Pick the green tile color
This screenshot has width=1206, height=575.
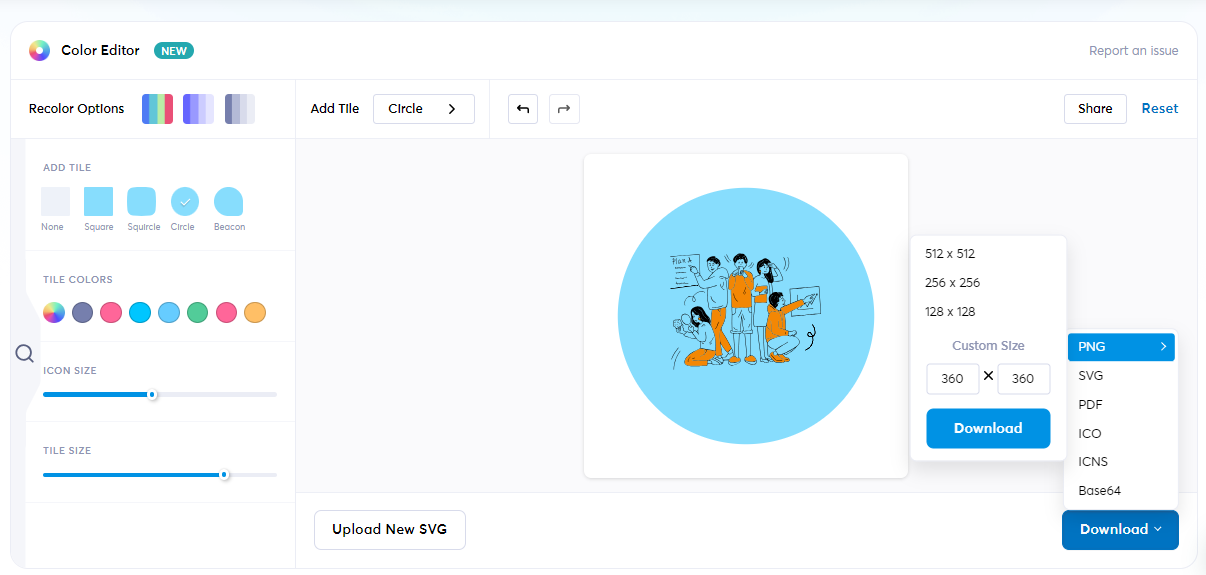[x=198, y=313]
